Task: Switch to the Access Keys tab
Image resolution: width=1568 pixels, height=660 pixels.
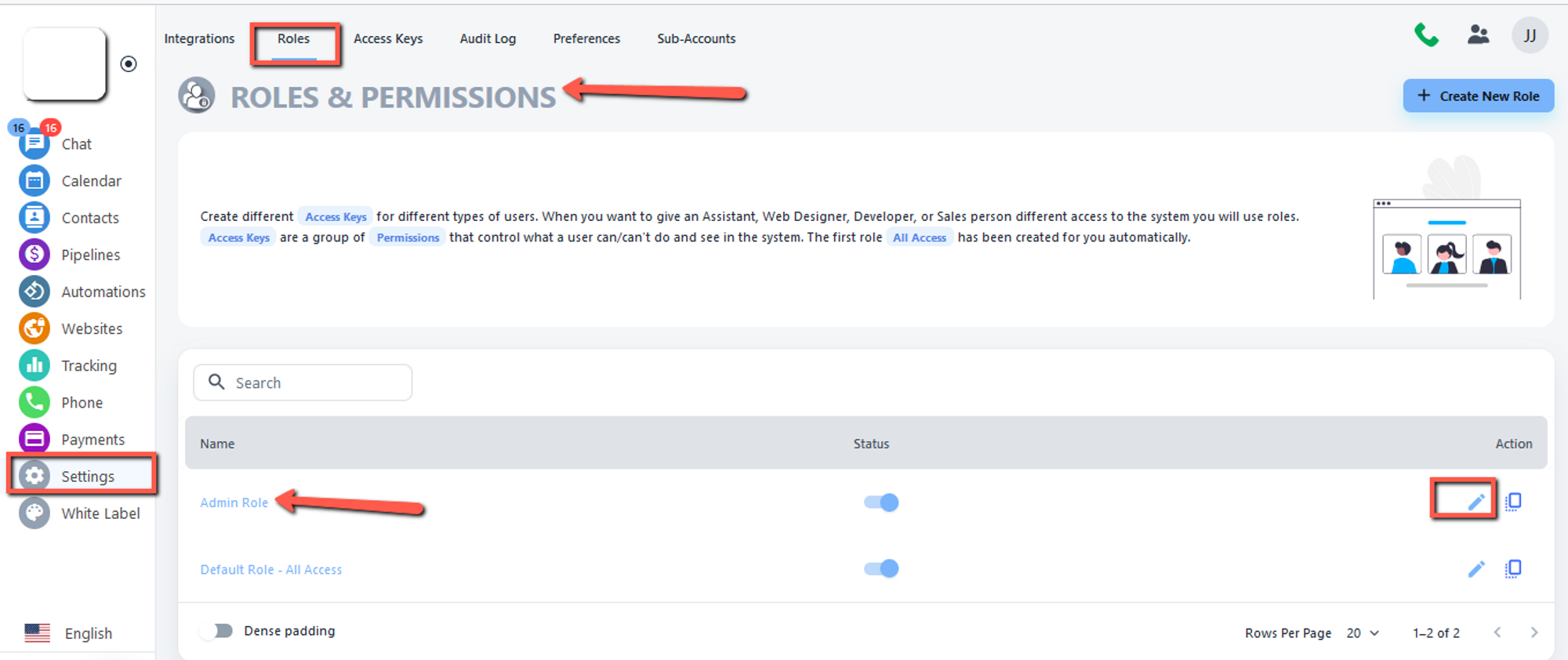Action: pyautogui.click(x=387, y=39)
